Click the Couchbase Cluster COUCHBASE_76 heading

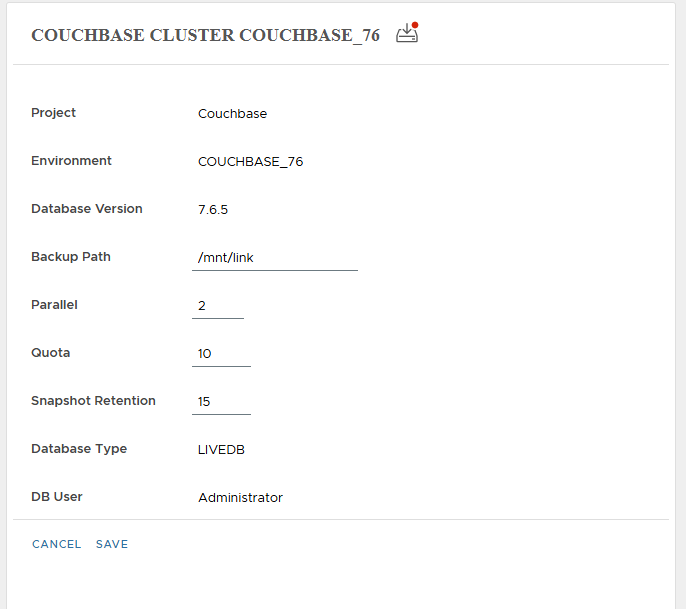[205, 35]
